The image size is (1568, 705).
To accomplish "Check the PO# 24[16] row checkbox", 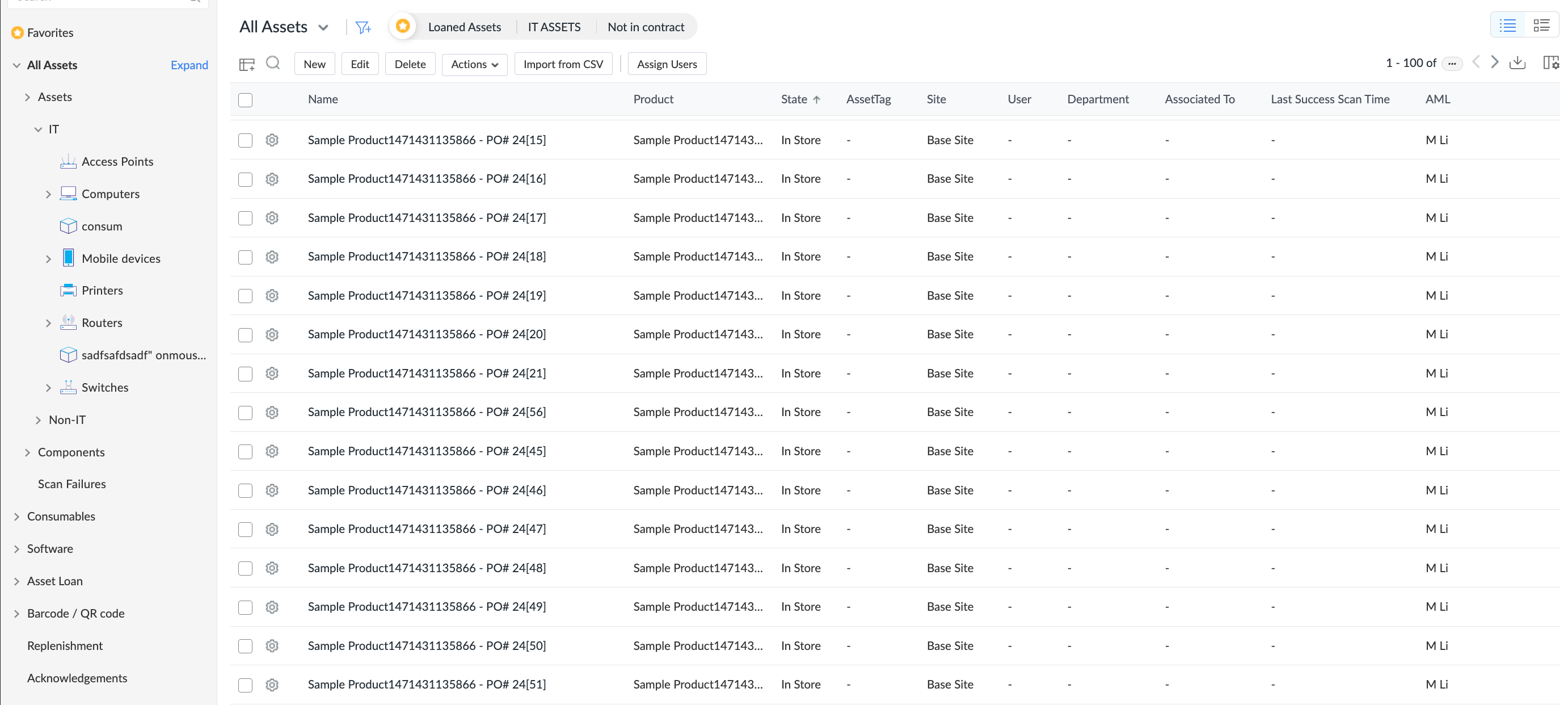I will click(x=245, y=179).
